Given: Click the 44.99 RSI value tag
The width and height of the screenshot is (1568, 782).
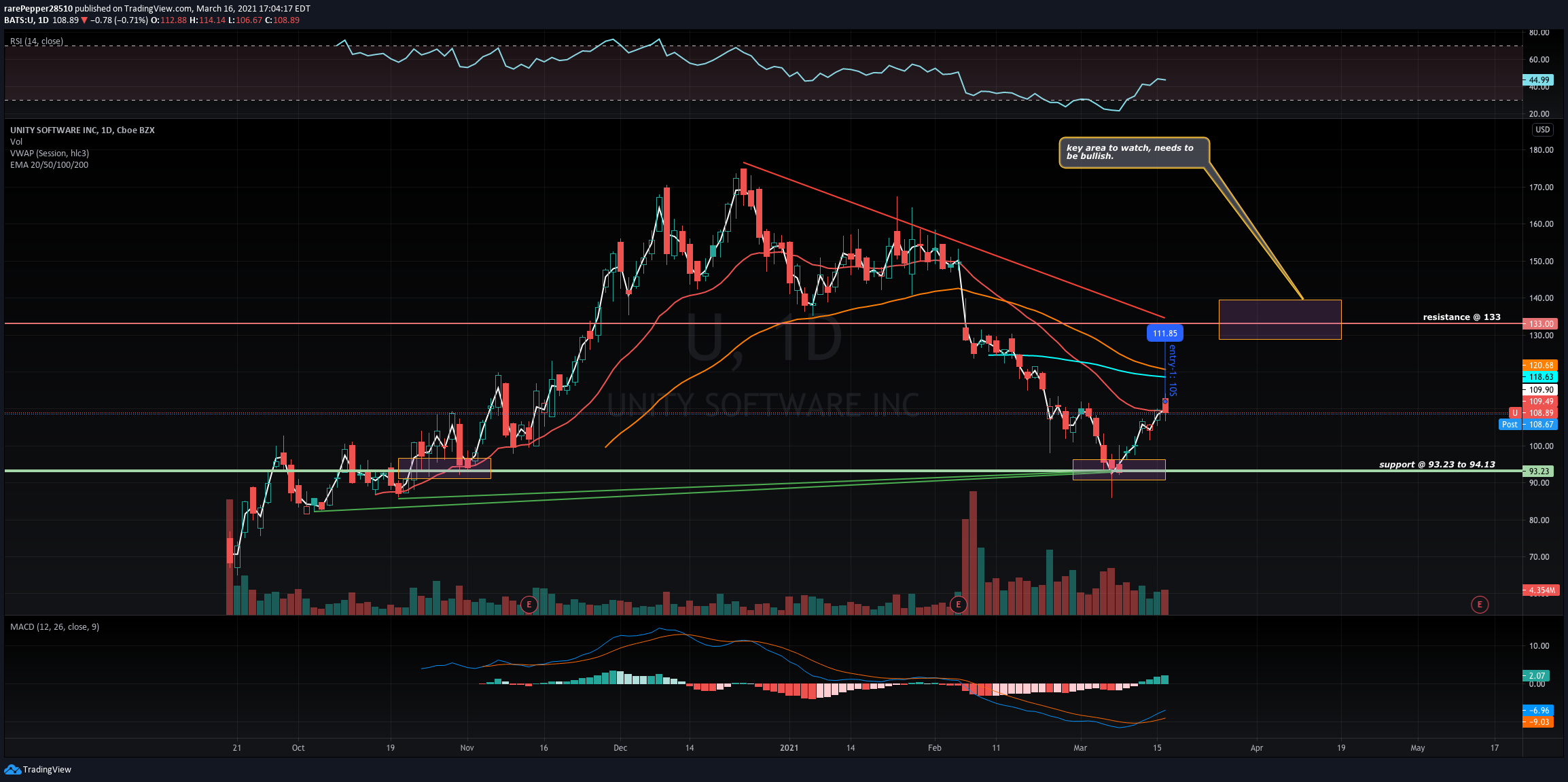Looking at the screenshot, I should 1539,80.
